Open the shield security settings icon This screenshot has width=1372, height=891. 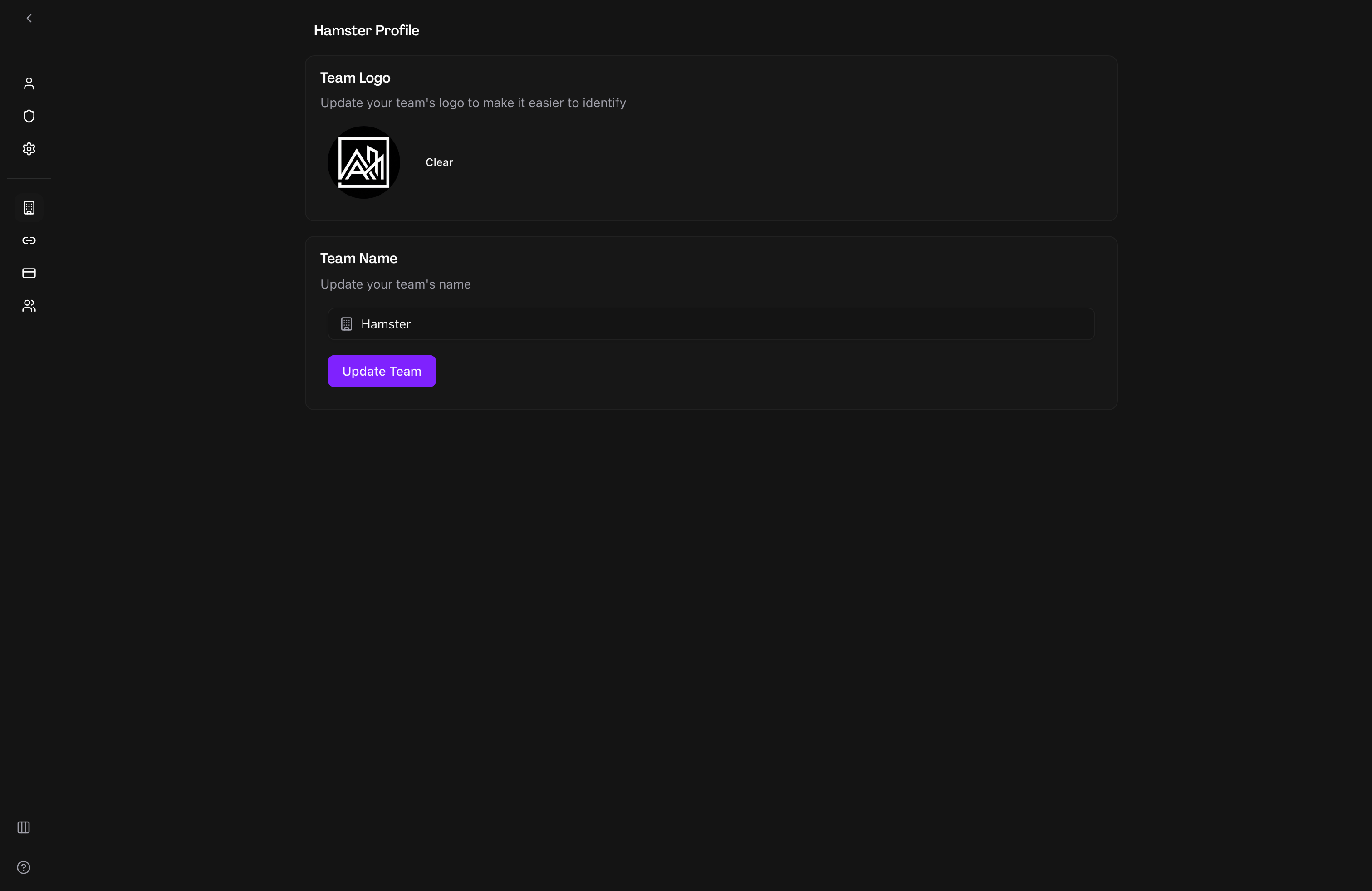coord(29,117)
